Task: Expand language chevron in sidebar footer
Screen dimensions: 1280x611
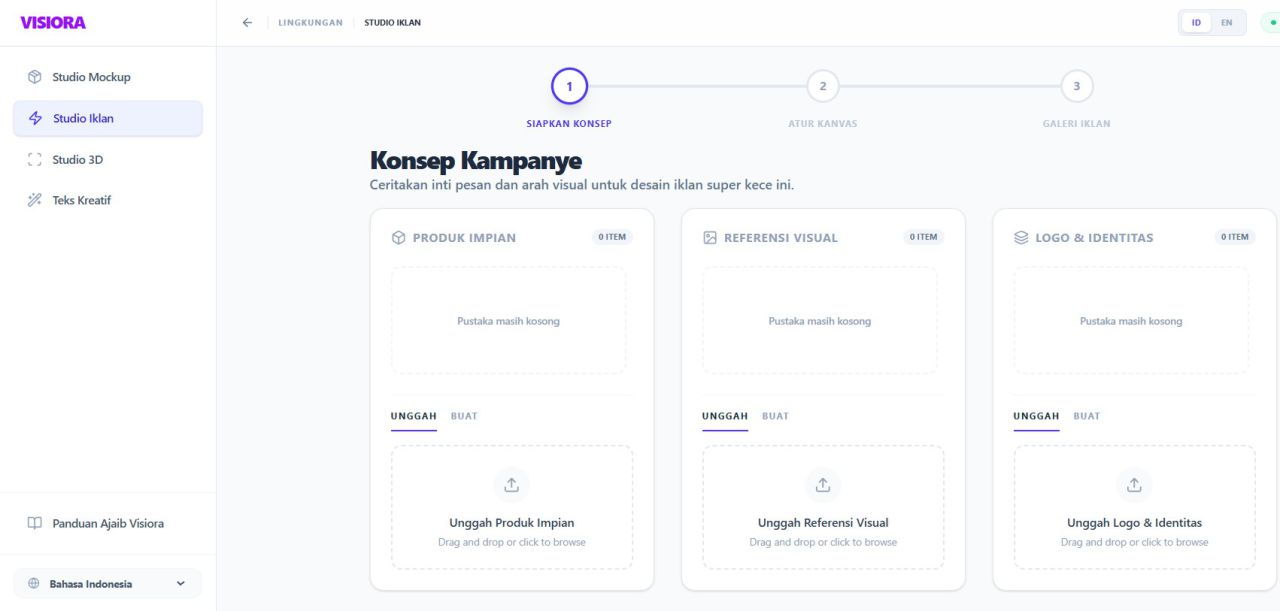Action: pyautogui.click(x=181, y=583)
